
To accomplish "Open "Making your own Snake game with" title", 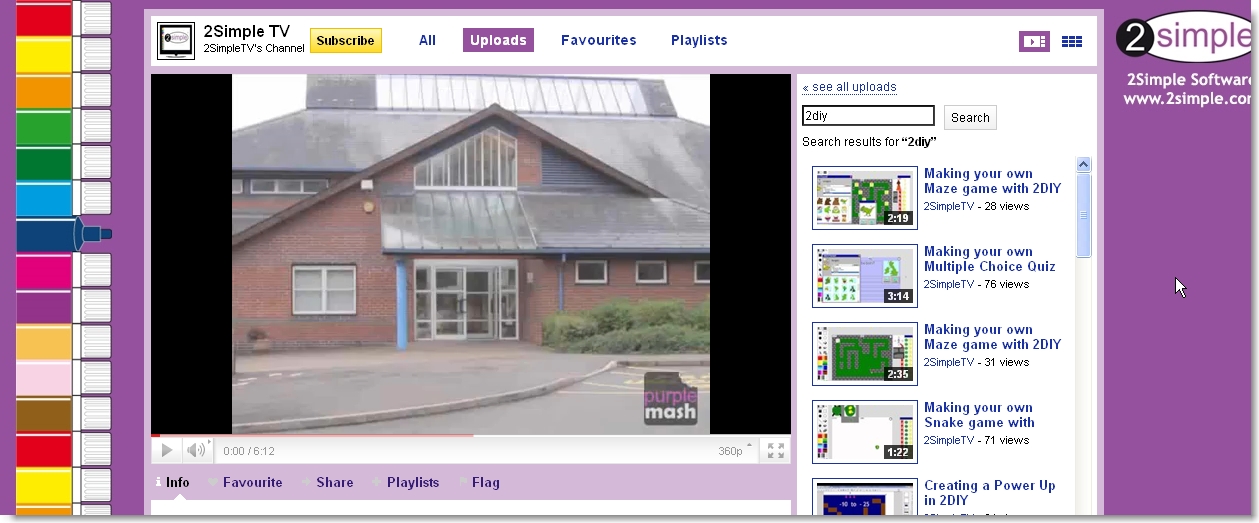I will (979, 415).
